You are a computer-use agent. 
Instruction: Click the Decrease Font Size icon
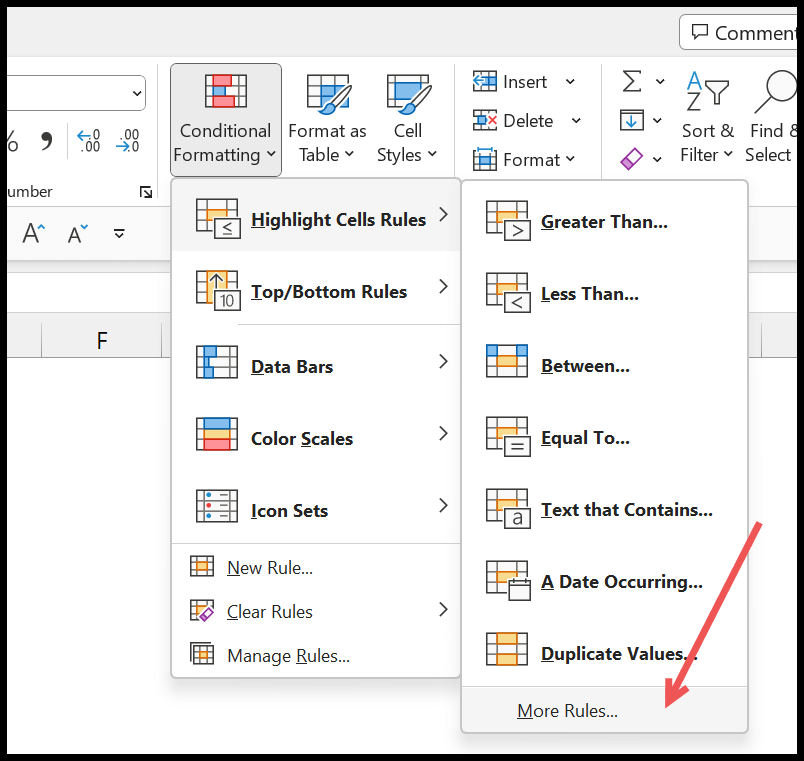pyautogui.click(x=78, y=234)
